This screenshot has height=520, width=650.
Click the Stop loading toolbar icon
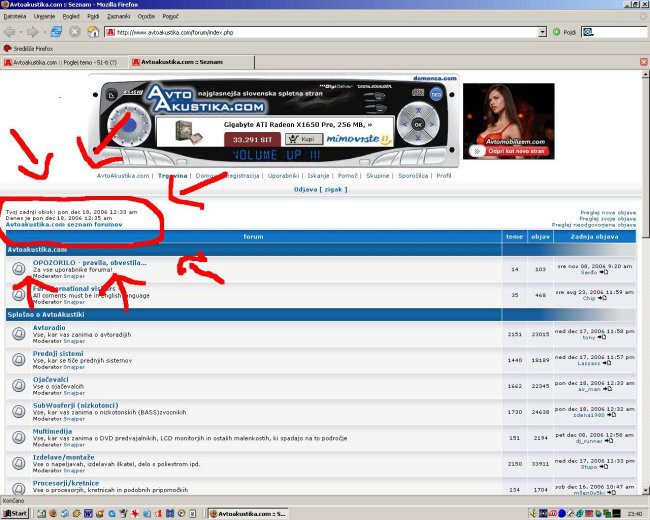(74, 32)
